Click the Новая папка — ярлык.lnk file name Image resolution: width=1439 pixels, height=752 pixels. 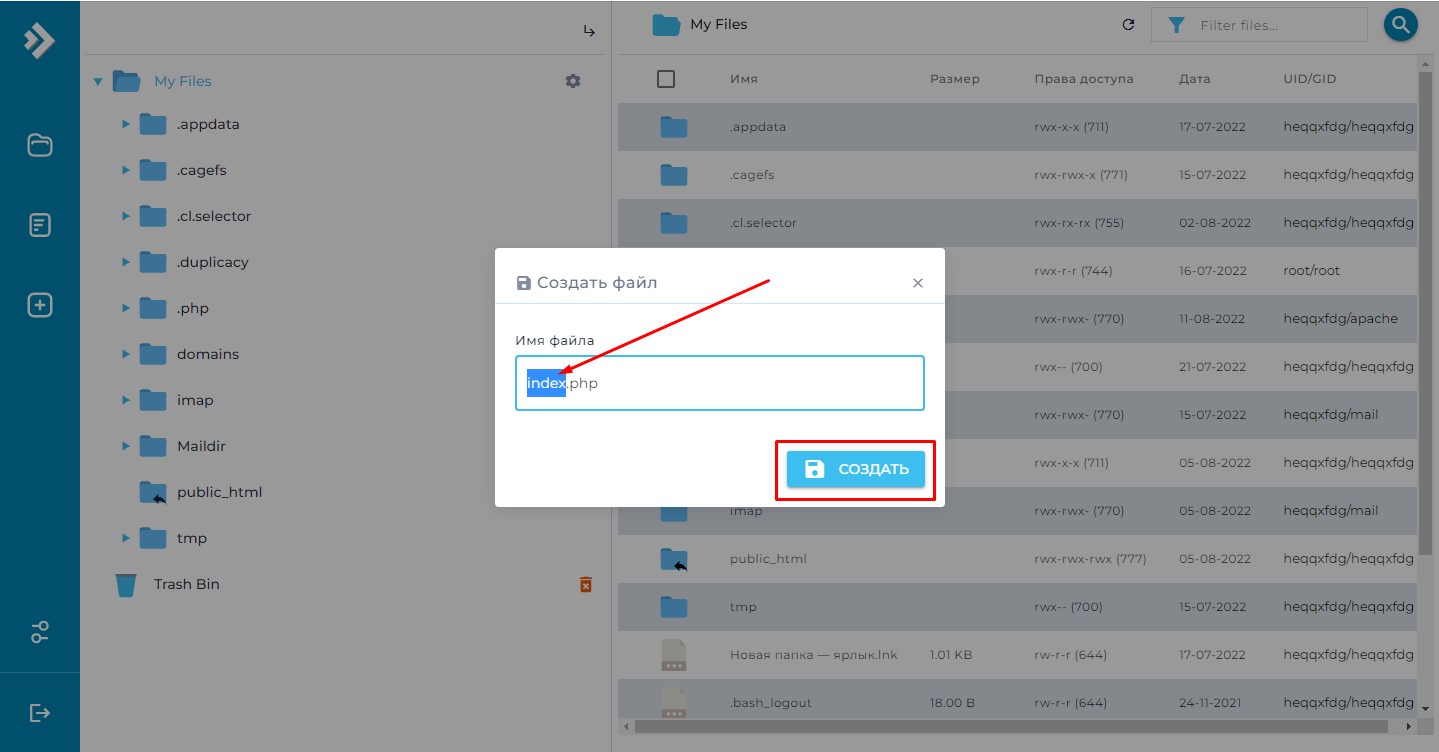tap(814, 655)
